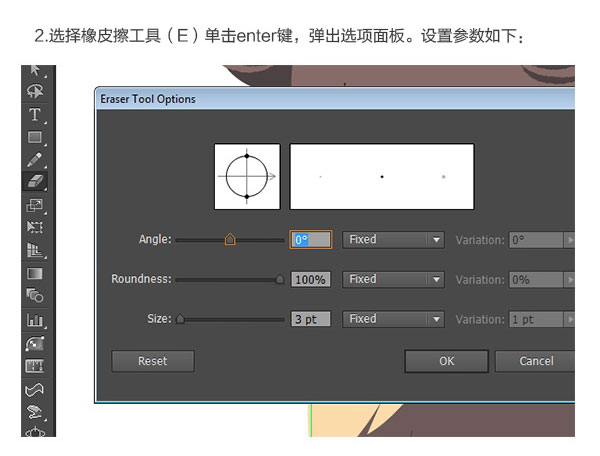
Task: Click the Size label text
Action: tap(160, 319)
